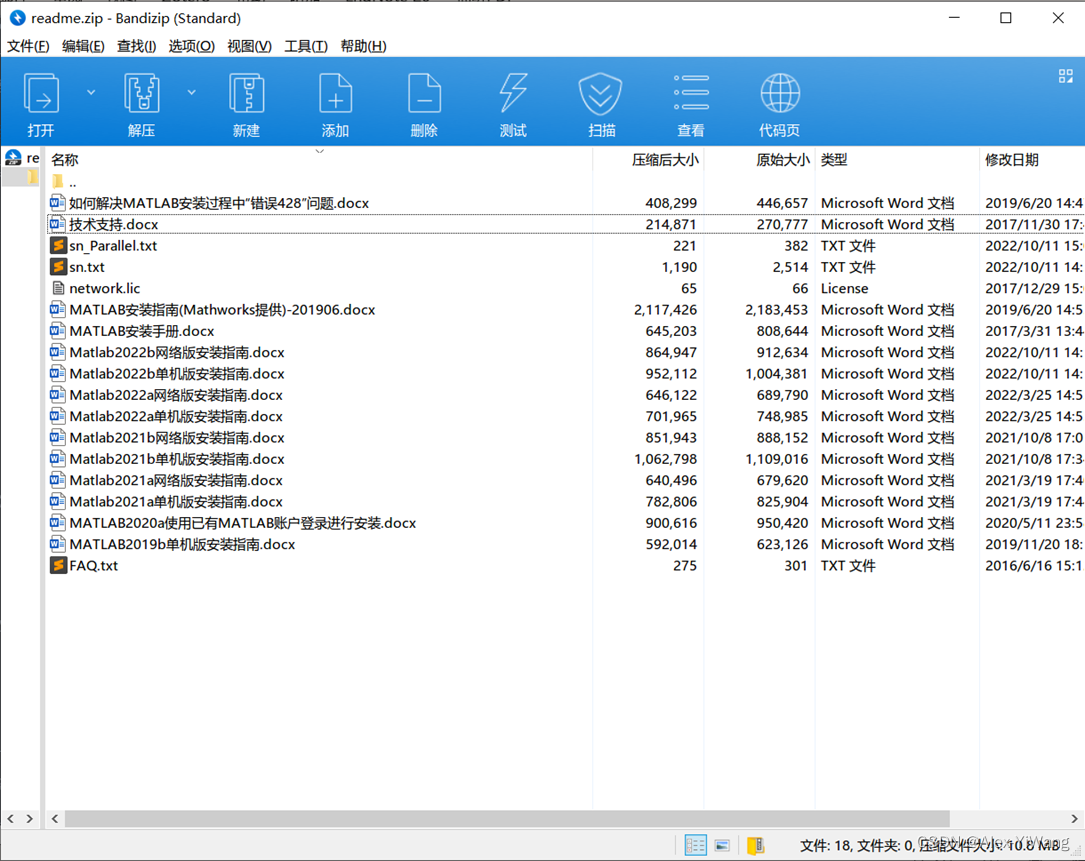This screenshot has height=861, width=1085.
Task: Click the Extract (解压) toolbar icon
Action: click(142, 93)
